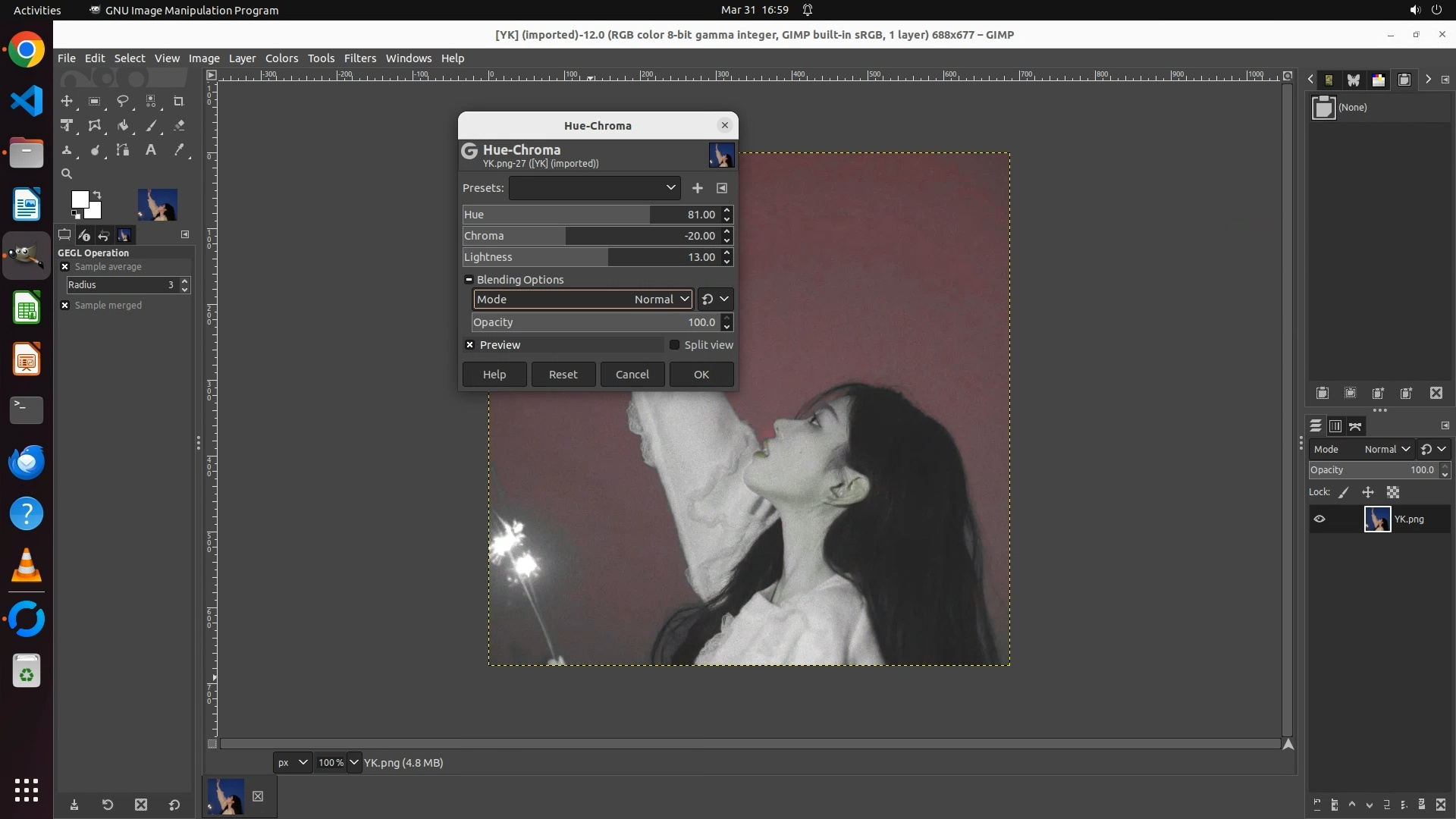Click the Bucket Fill tool

(123, 126)
